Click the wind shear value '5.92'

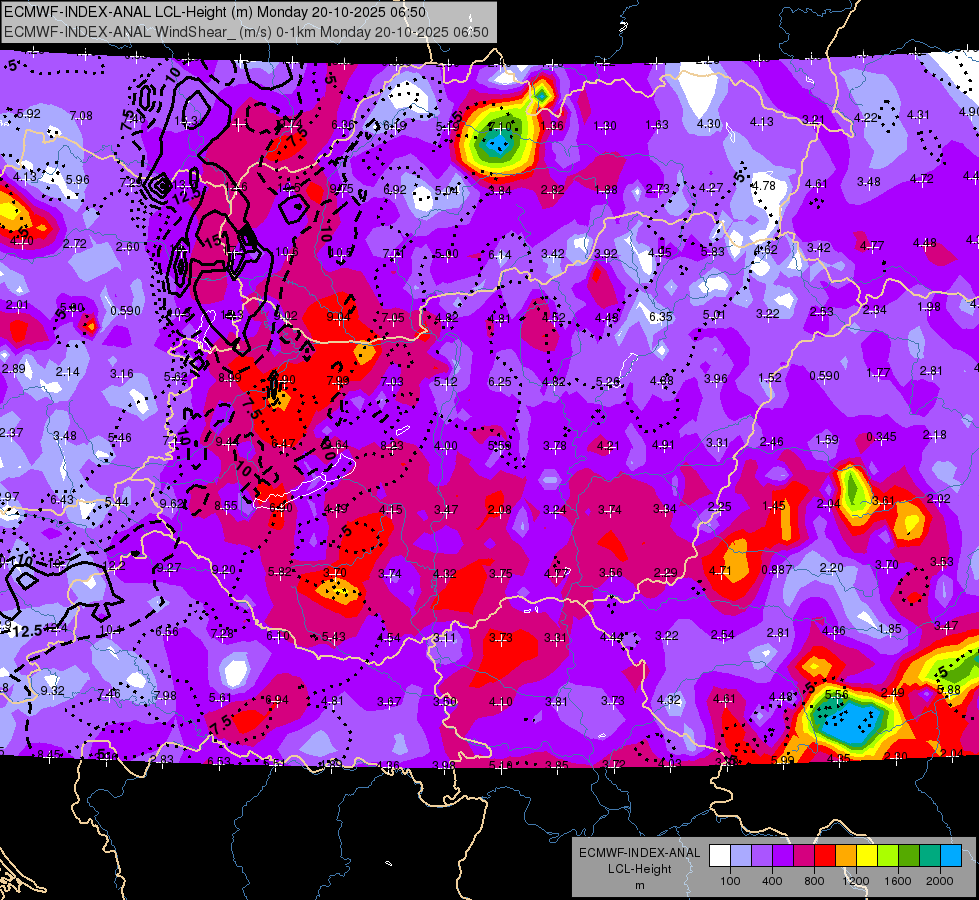[29, 114]
